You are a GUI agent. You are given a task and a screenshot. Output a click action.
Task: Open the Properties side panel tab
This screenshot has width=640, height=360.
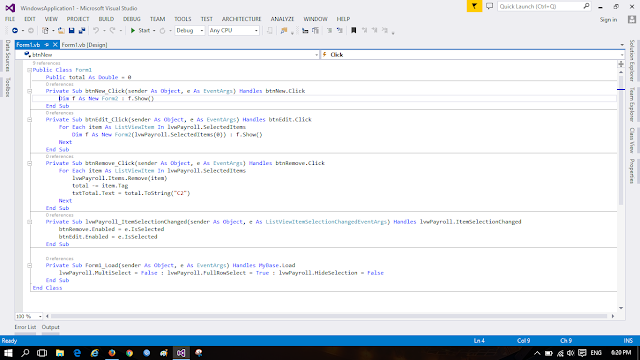point(632,171)
